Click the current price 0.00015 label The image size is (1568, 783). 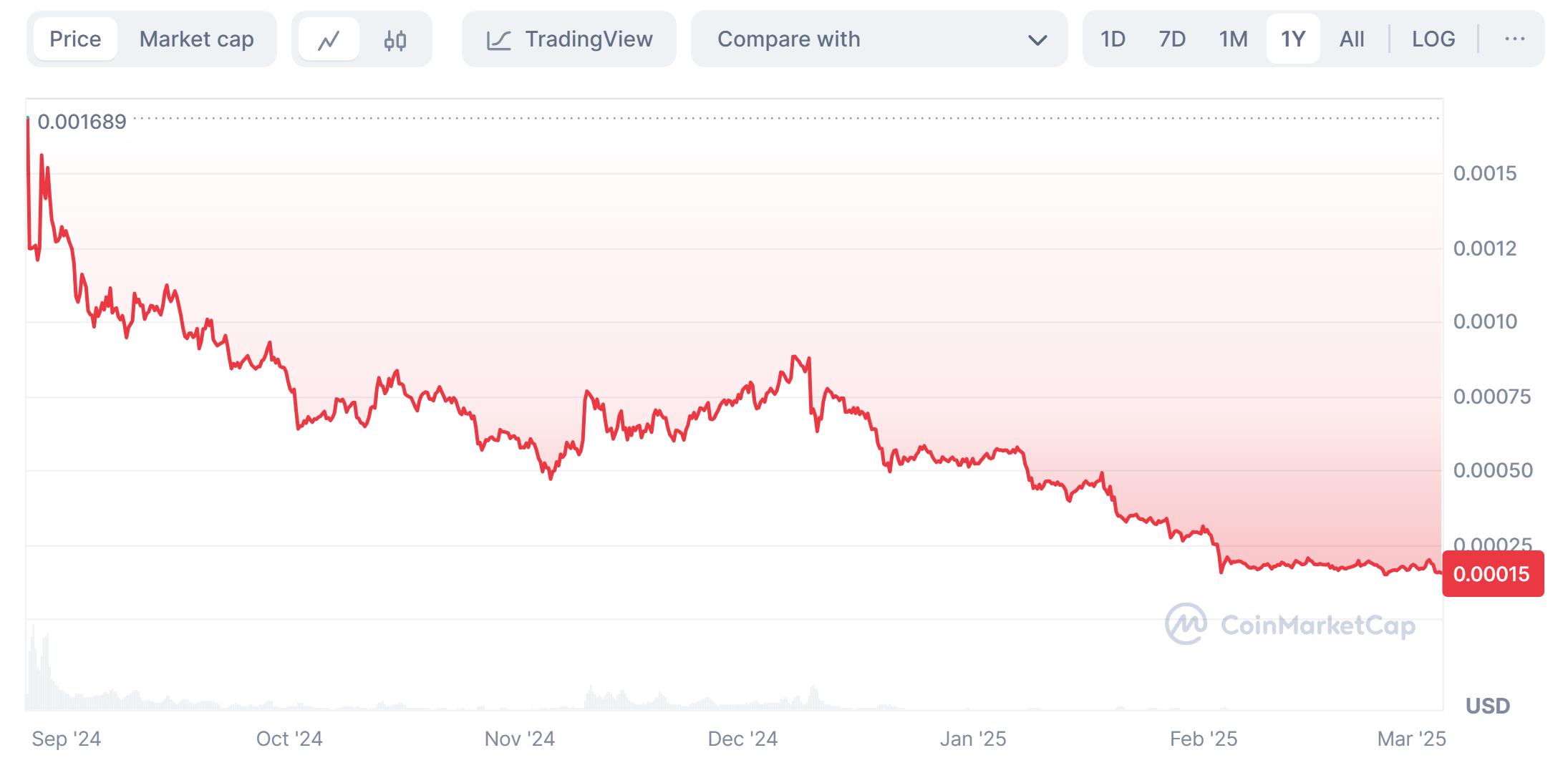click(1492, 574)
